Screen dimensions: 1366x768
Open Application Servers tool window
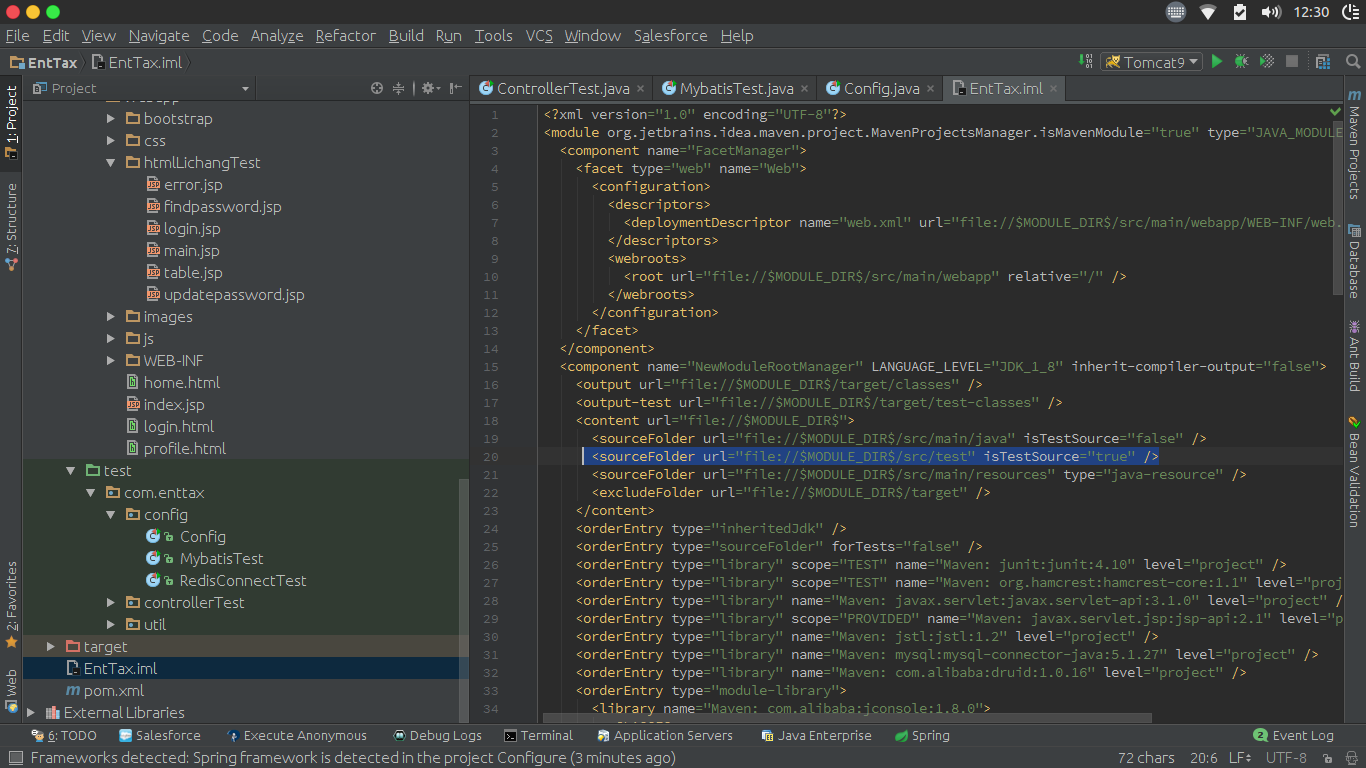coord(665,735)
